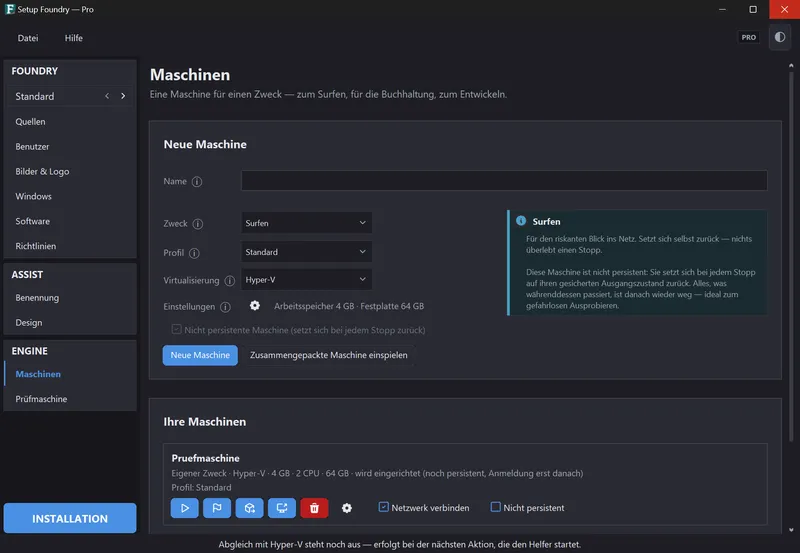Open the Datei menu
This screenshot has height=553, width=800.
point(28,38)
